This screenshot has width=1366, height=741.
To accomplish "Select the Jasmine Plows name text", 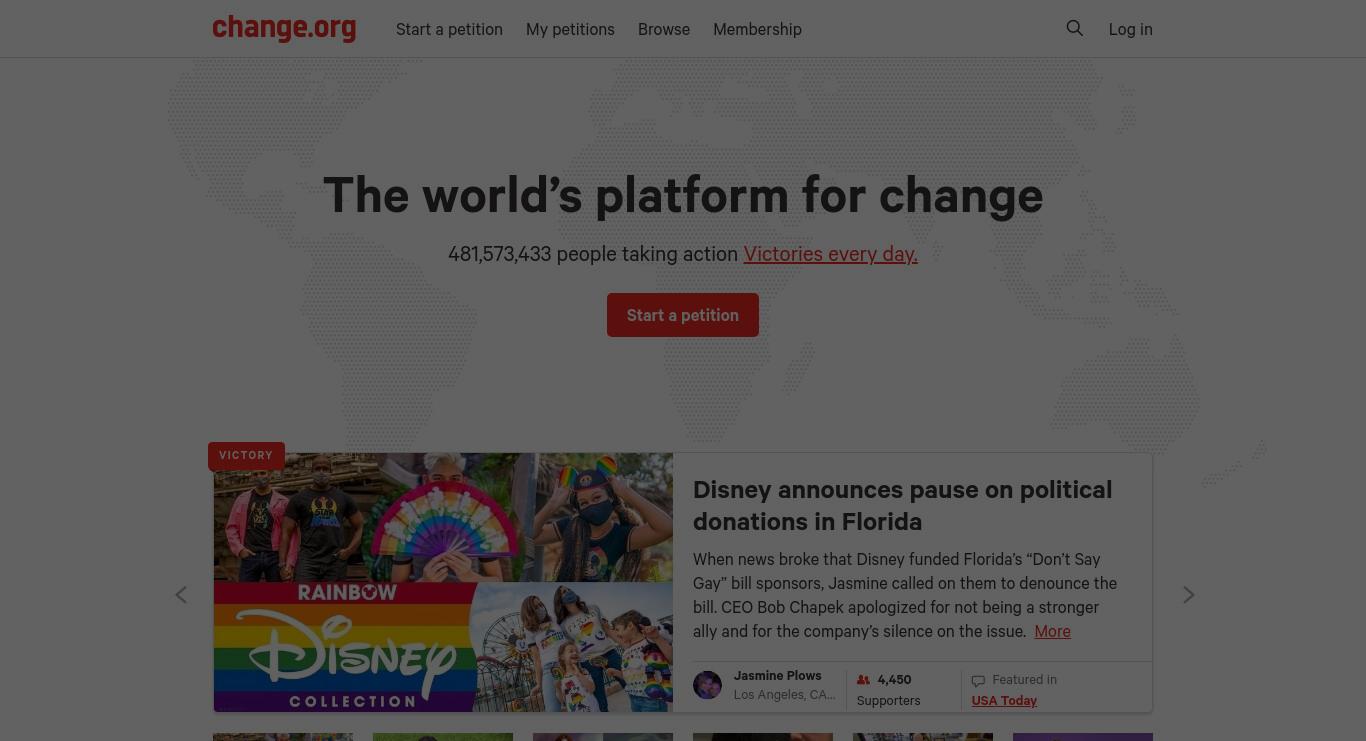I will 777,676.
